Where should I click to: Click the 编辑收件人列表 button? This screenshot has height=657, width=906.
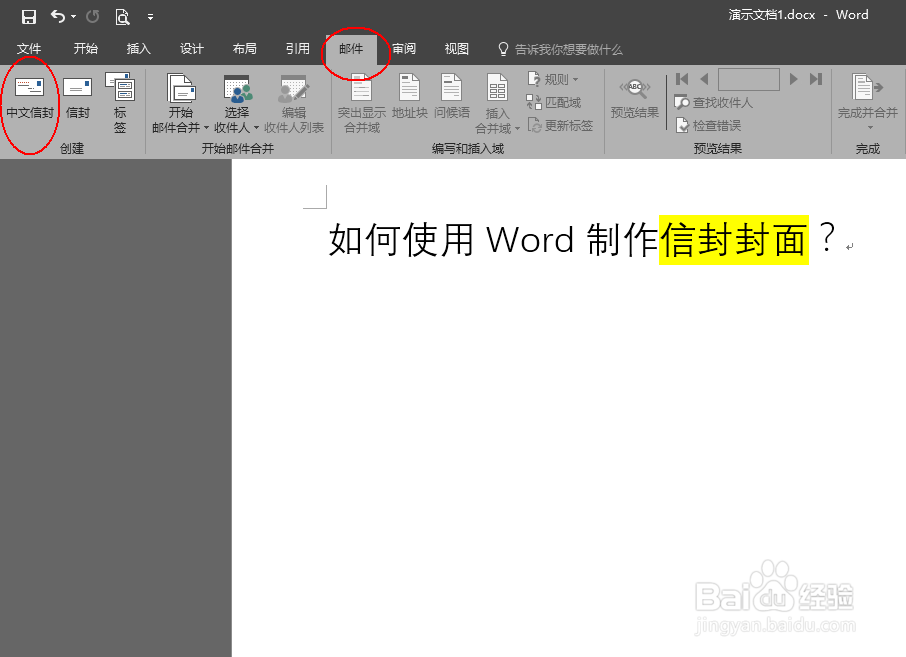tap(294, 103)
